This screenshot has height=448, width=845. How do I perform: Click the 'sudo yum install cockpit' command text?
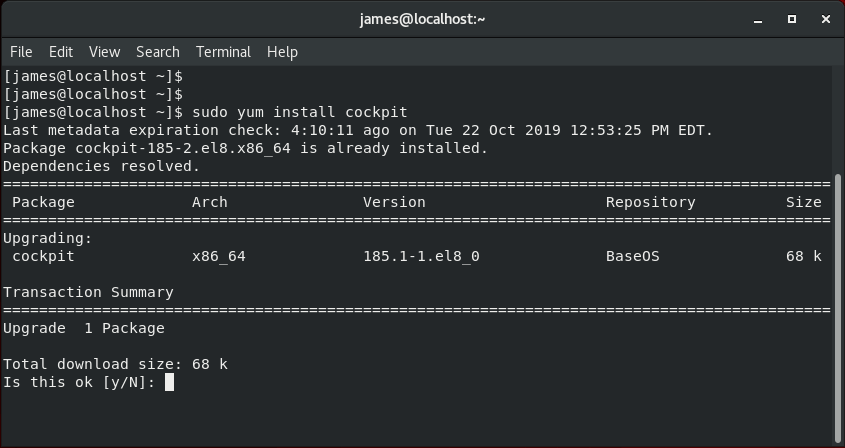300,112
